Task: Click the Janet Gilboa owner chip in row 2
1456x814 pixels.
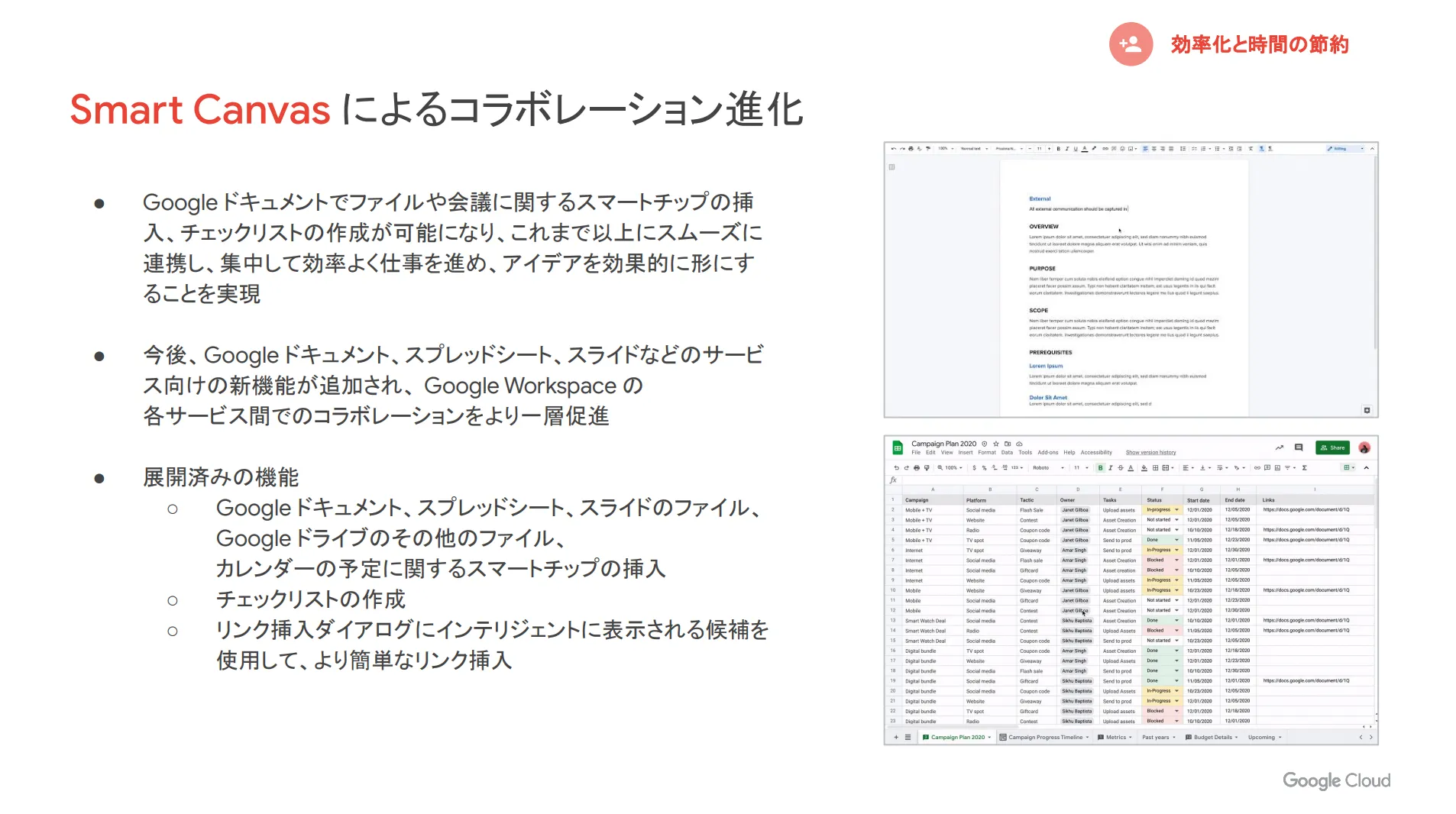Action: (1076, 509)
